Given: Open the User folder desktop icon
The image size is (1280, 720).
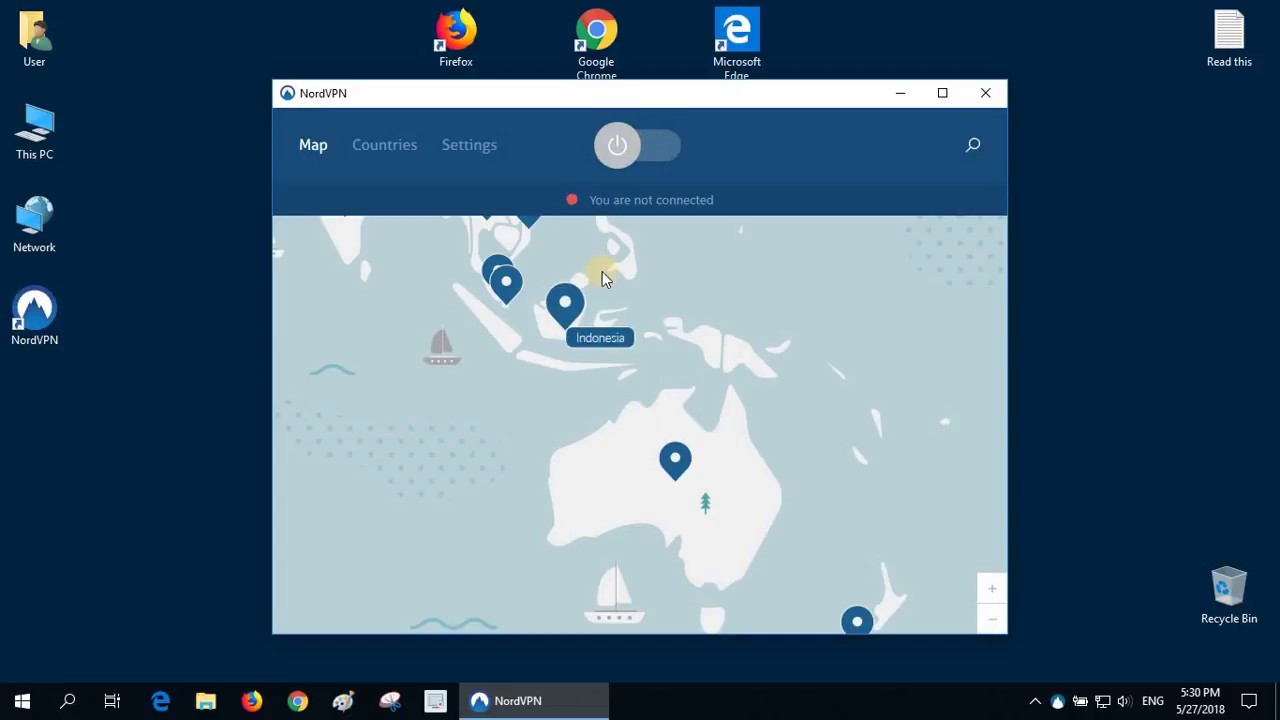Looking at the screenshot, I should click(x=34, y=40).
